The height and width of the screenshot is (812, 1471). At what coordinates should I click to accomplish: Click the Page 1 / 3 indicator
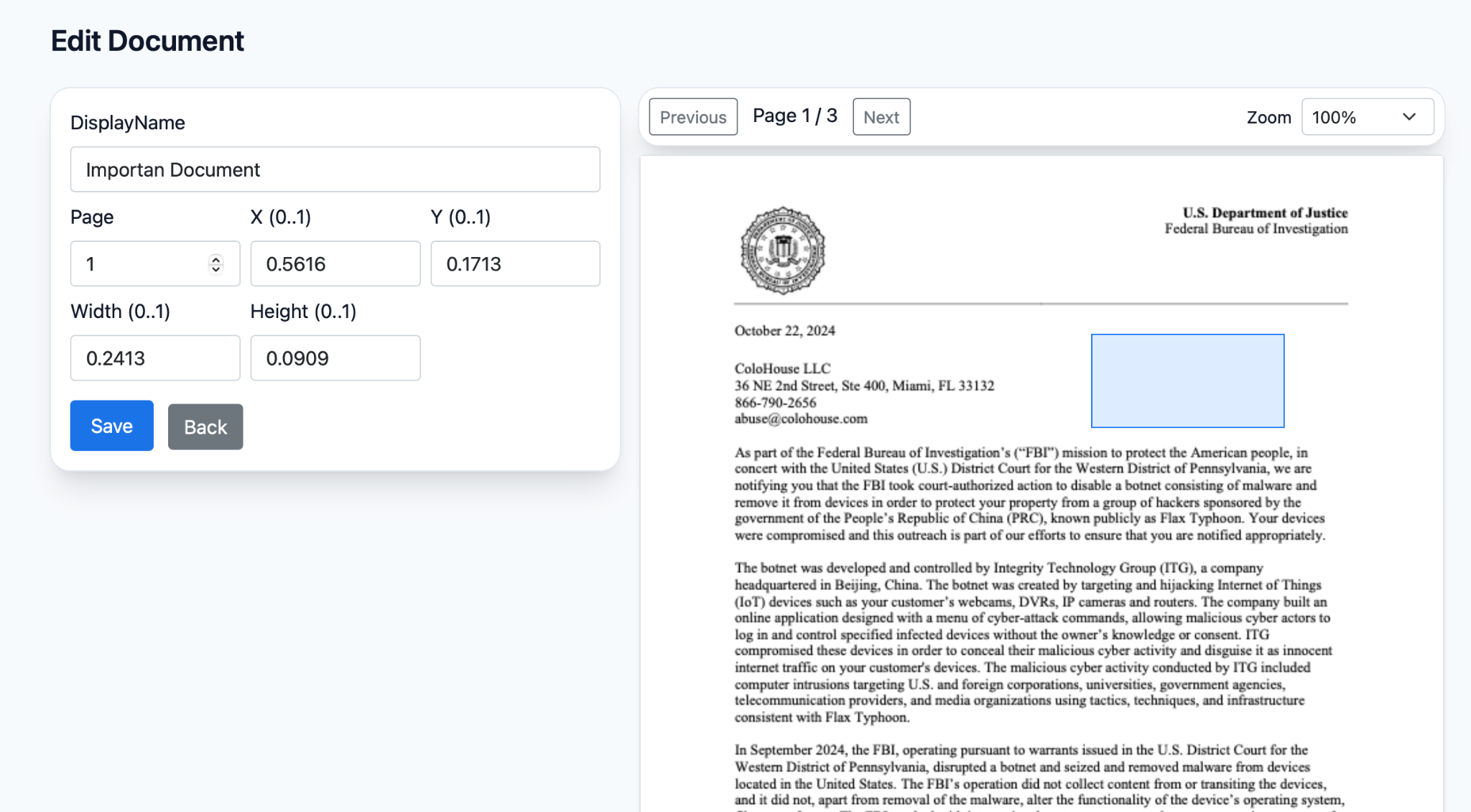click(794, 116)
